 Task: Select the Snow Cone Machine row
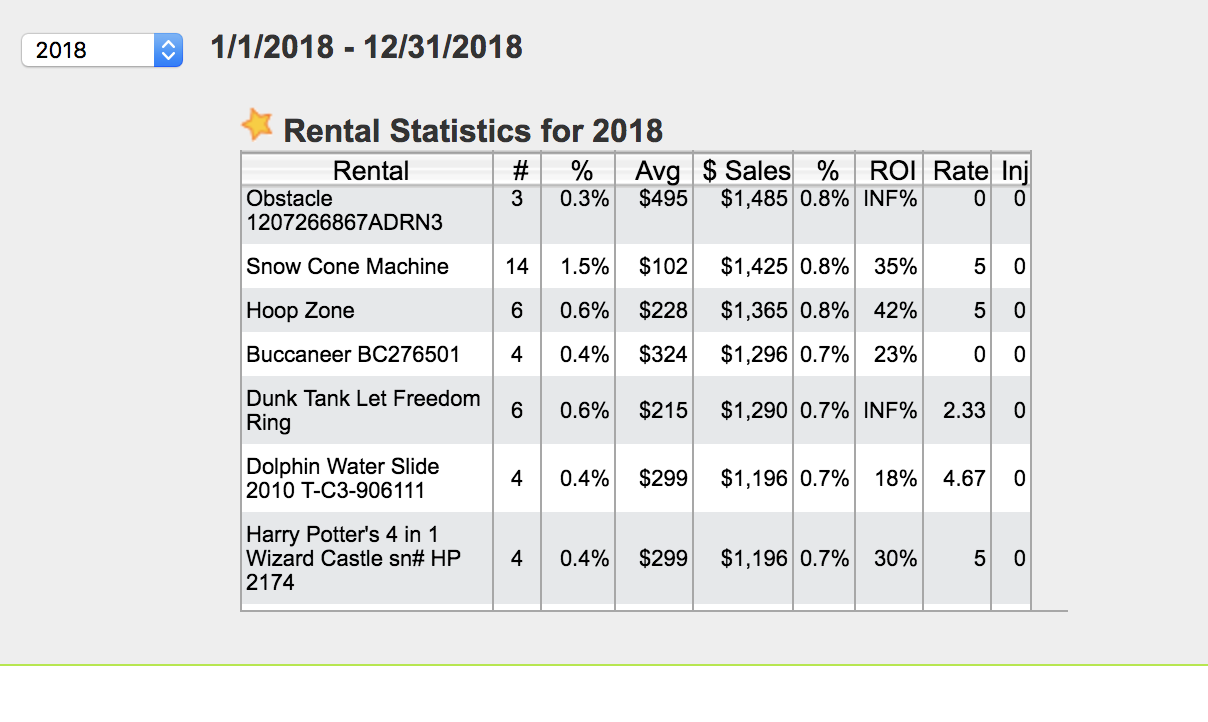(x=347, y=267)
